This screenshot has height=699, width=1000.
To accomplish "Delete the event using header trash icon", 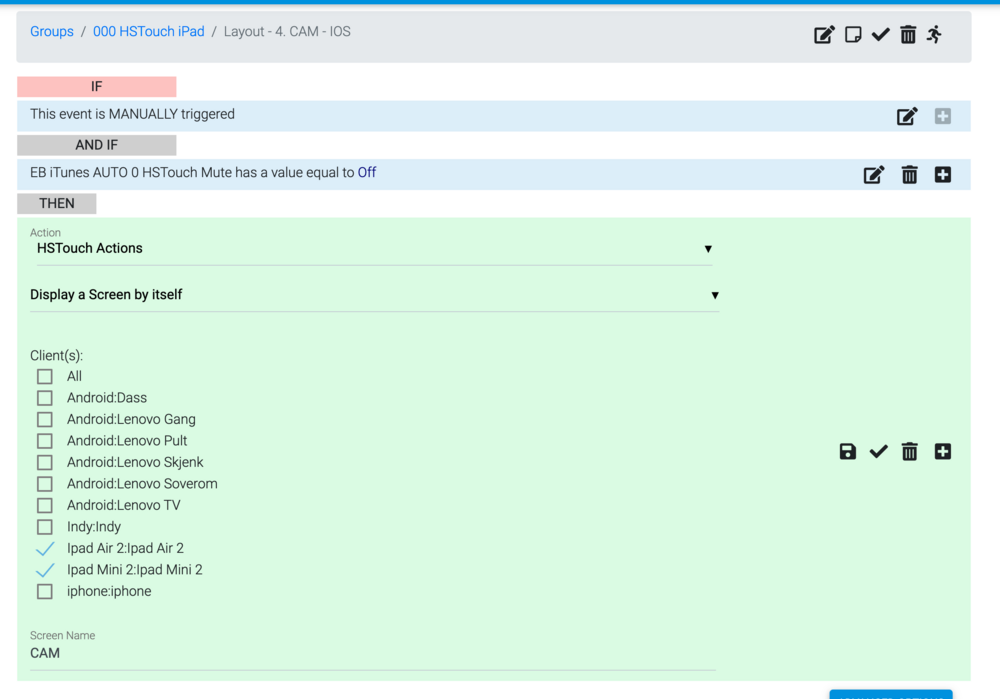I will click(x=908, y=35).
